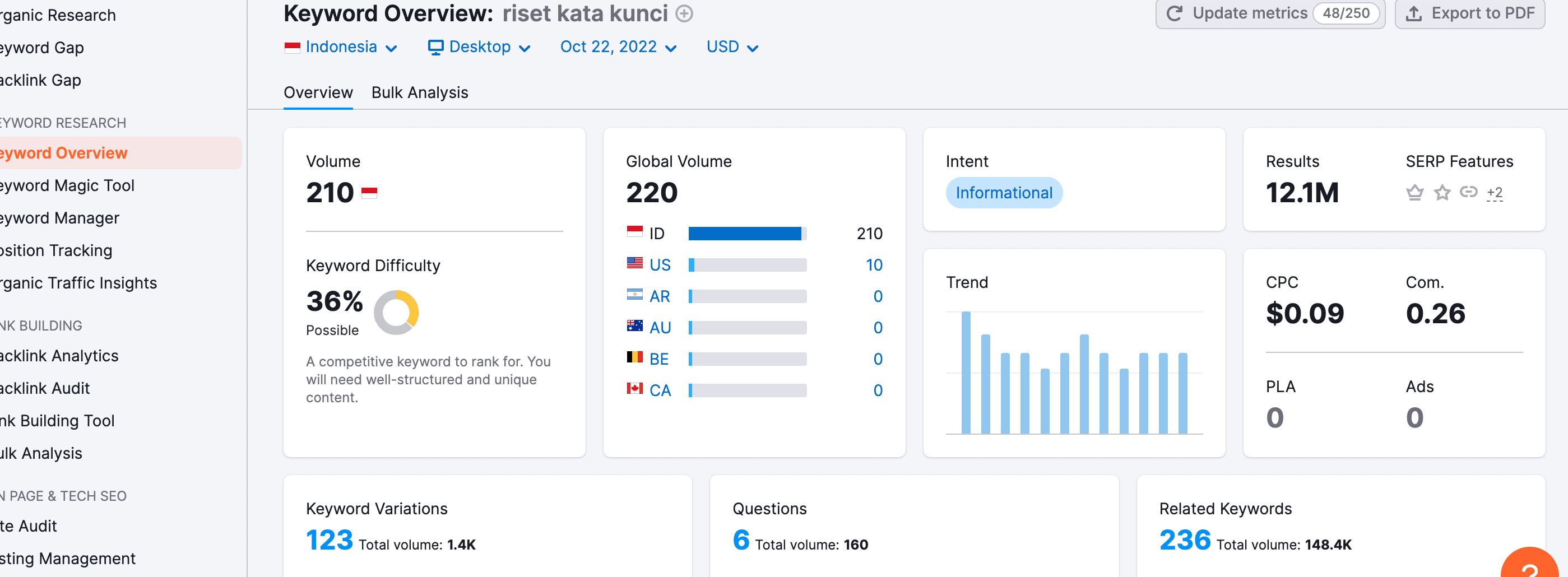Viewport: 1568px width, 577px height.
Task: Click the ID global volume bar
Action: coord(747,234)
